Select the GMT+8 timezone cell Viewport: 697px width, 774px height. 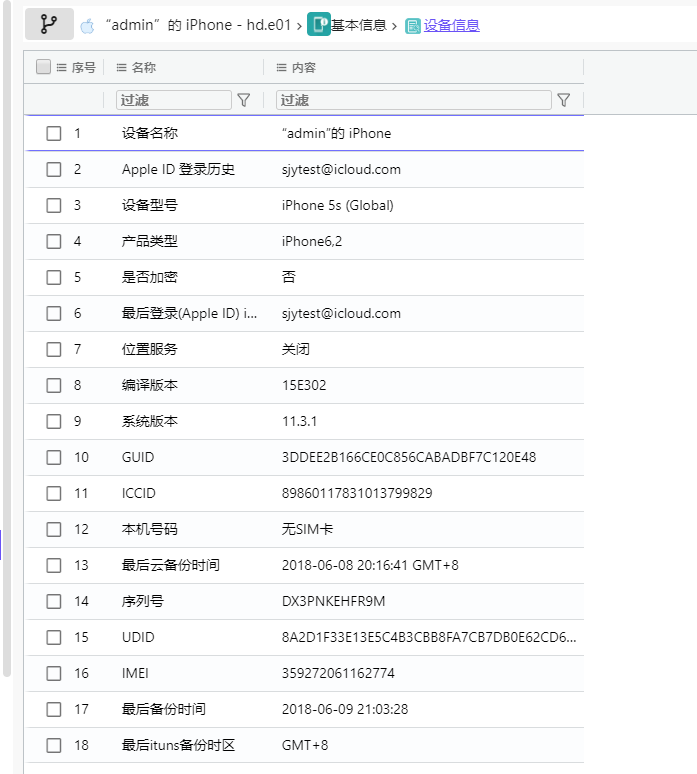click(x=305, y=745)
